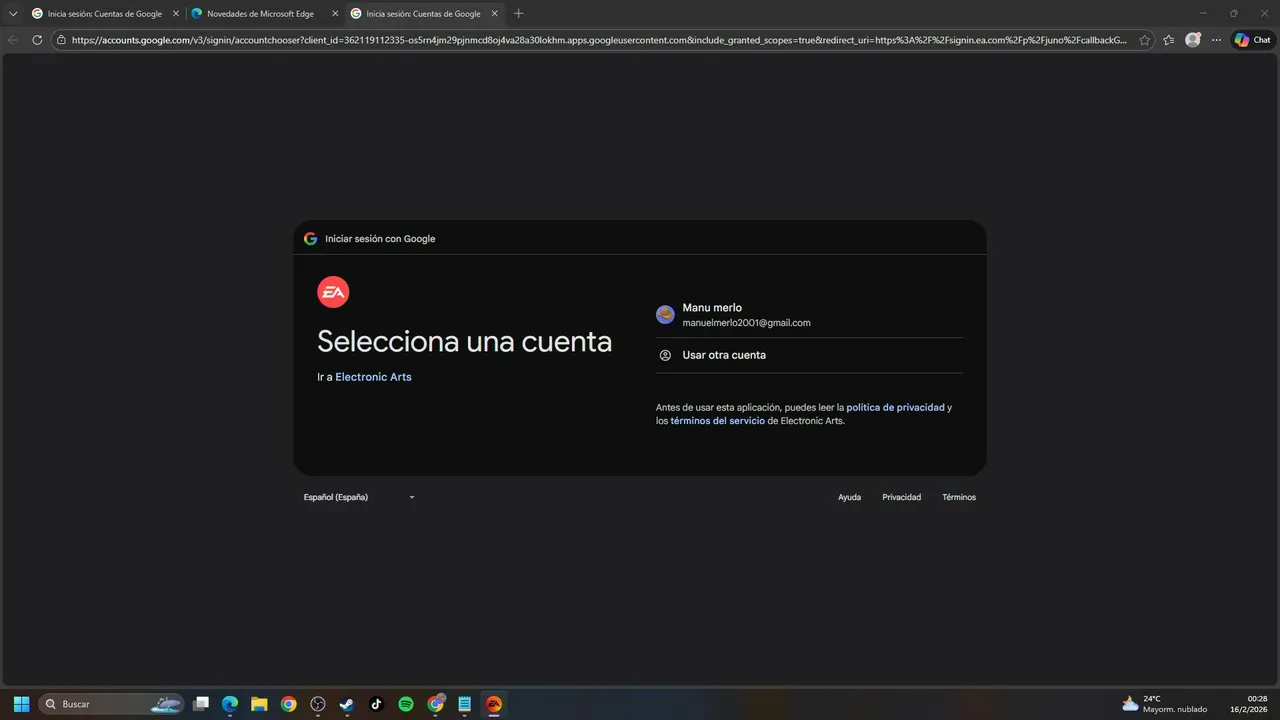This screenshot has height=720, width=1280.
Task: Choose Manu merlo account
Action: coord(809,315)
